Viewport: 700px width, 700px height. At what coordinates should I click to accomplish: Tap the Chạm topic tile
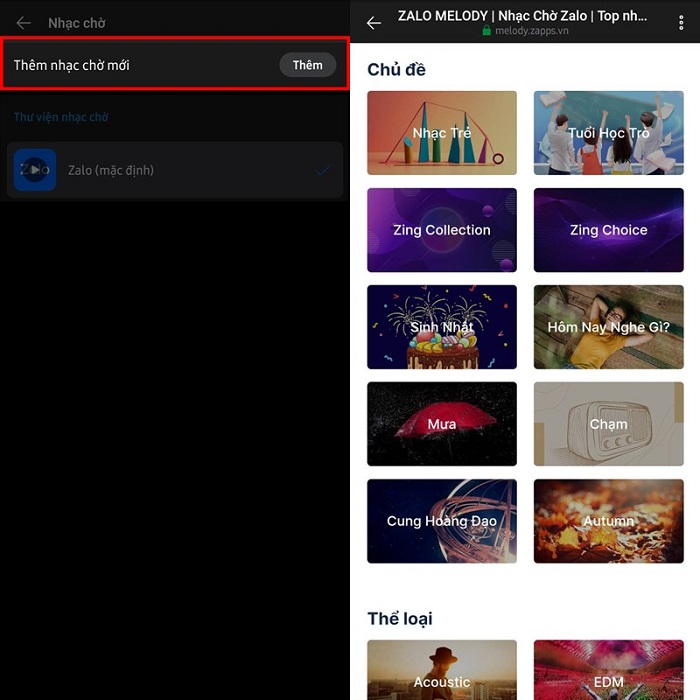[x=608, y=424]
